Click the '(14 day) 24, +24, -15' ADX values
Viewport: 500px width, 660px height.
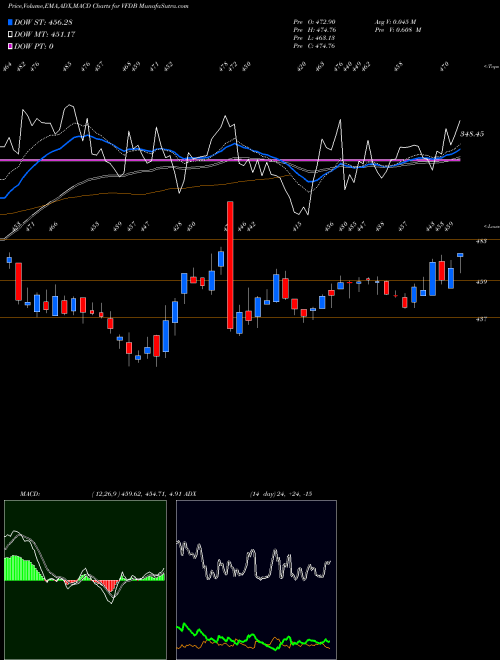281,494
